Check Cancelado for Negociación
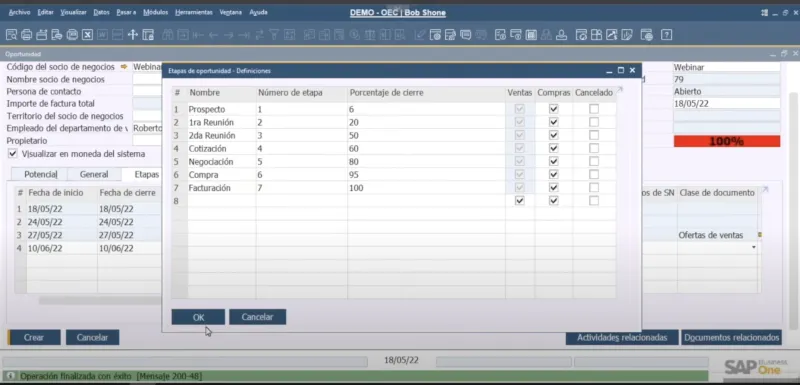The height and width of the screenshot is (385, 800). coord(594,162)
